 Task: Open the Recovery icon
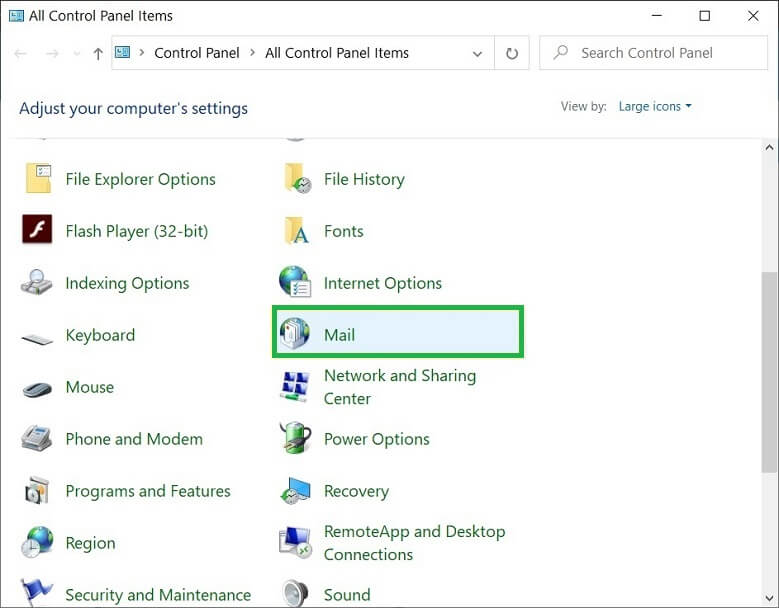295,490
